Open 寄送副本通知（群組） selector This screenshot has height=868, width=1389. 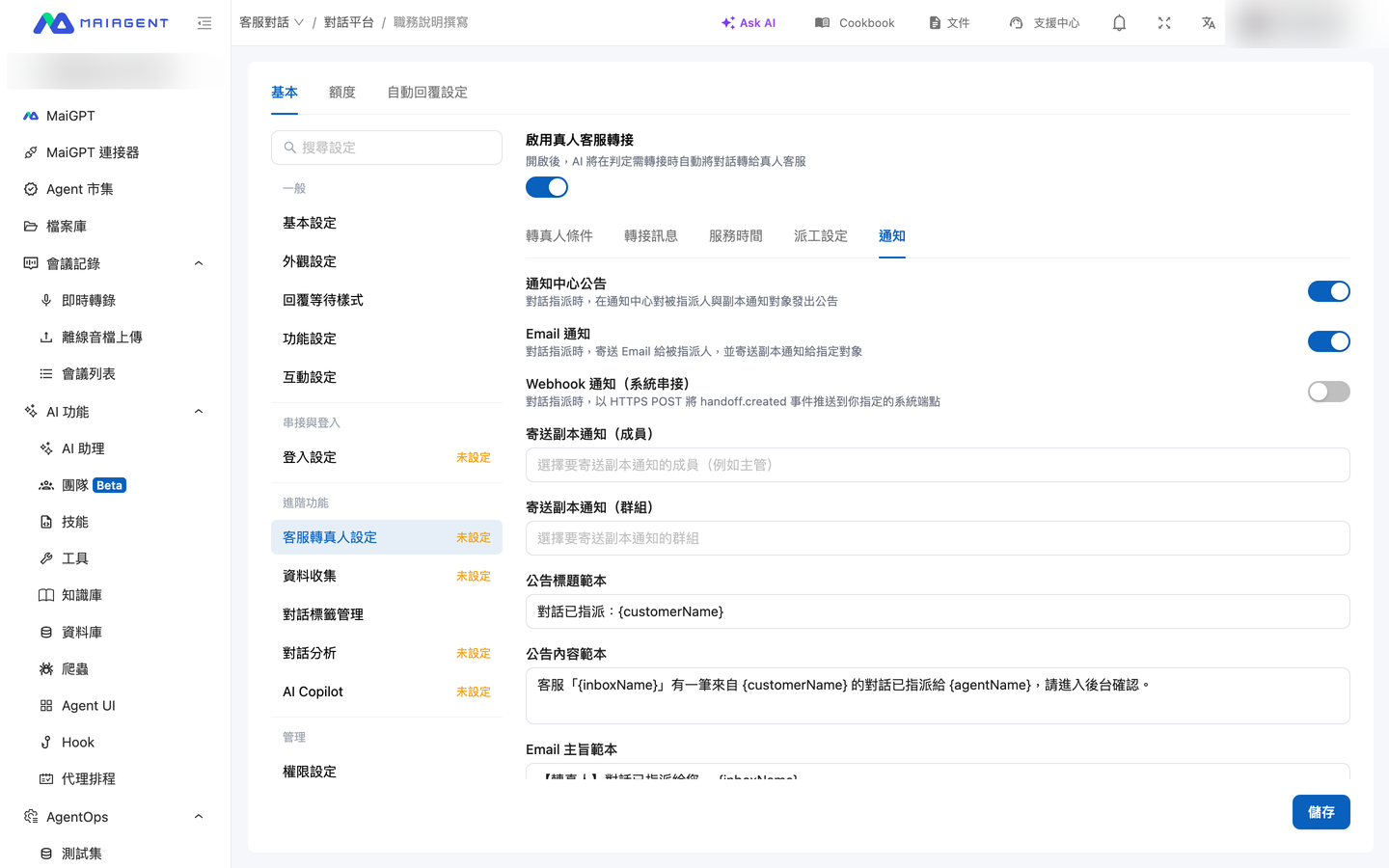(x=938, y=538)
